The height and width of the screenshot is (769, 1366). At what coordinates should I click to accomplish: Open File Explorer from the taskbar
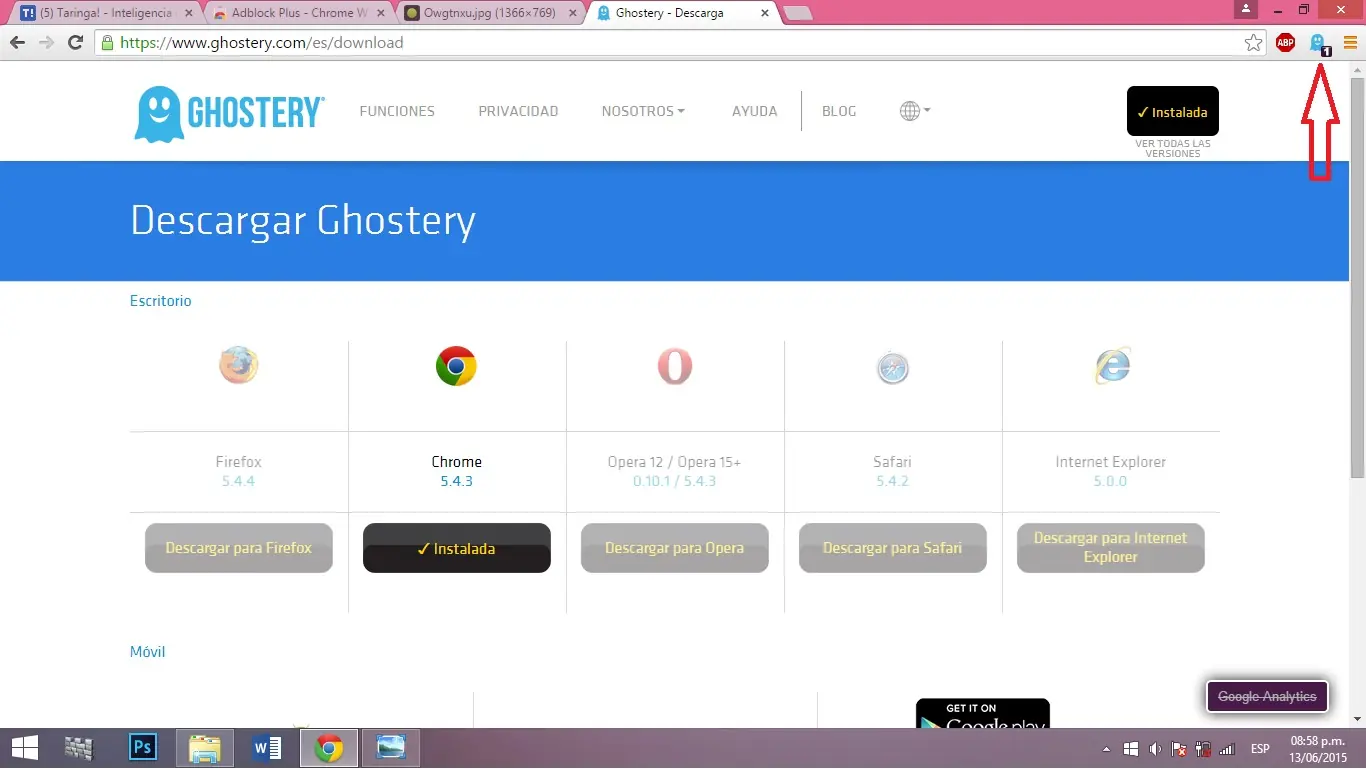tap(205, 747)
